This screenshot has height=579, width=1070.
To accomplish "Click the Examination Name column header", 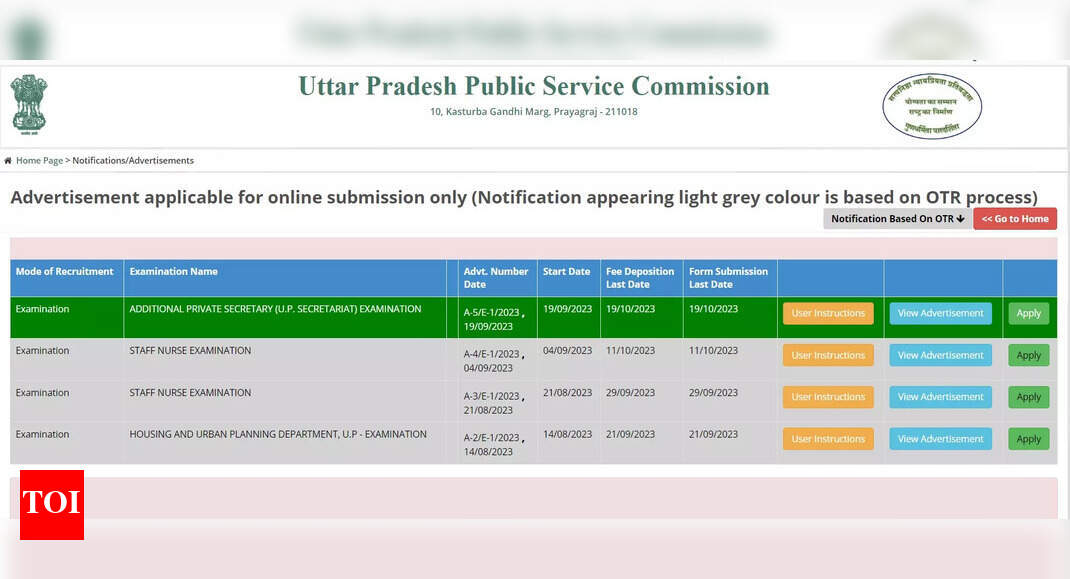I will tap(173, 271).
